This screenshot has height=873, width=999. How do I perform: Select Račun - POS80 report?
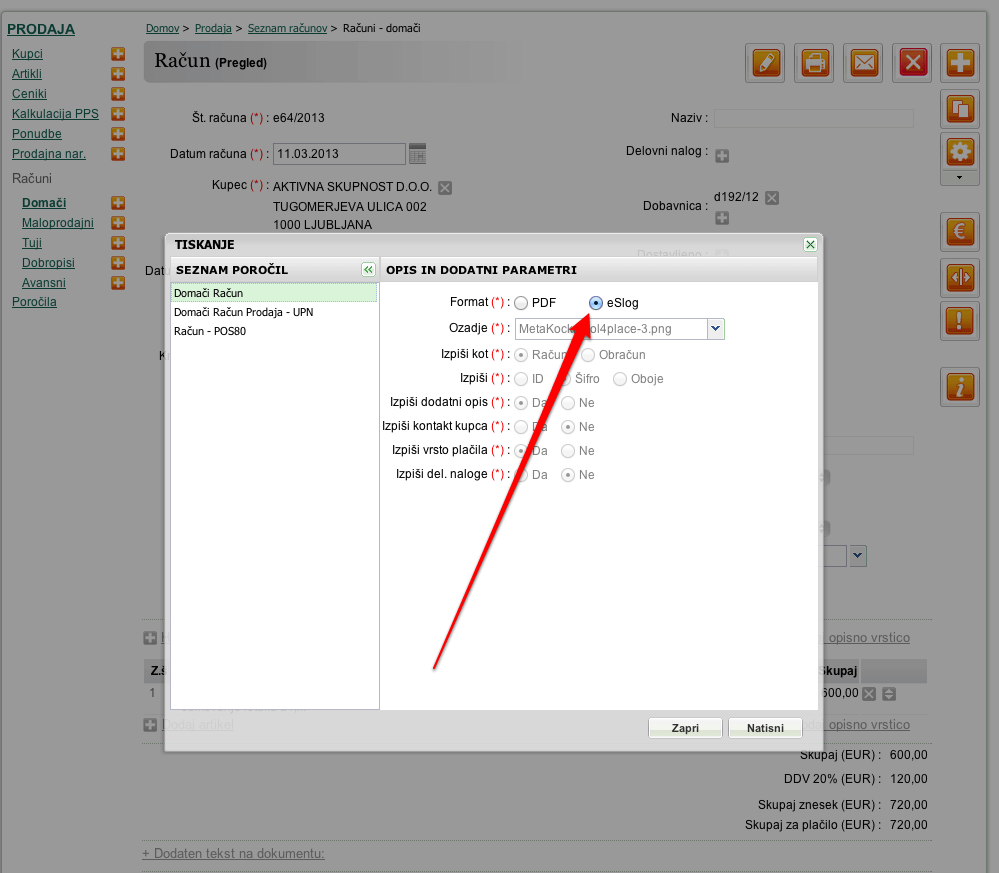click(x=274, y=331)
